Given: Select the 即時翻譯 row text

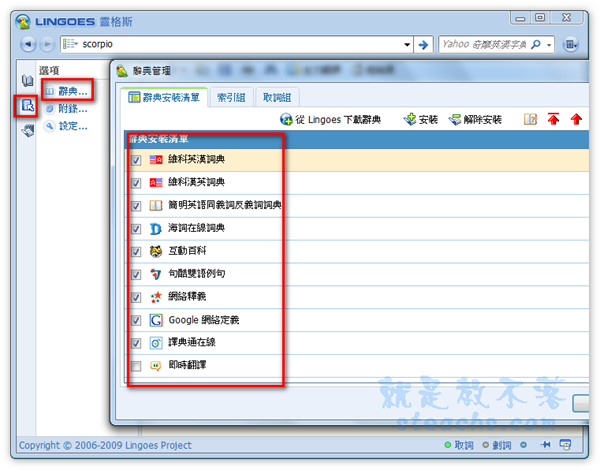Looking at the screenshot, I should pyautogui.click(x=187, y=365).
